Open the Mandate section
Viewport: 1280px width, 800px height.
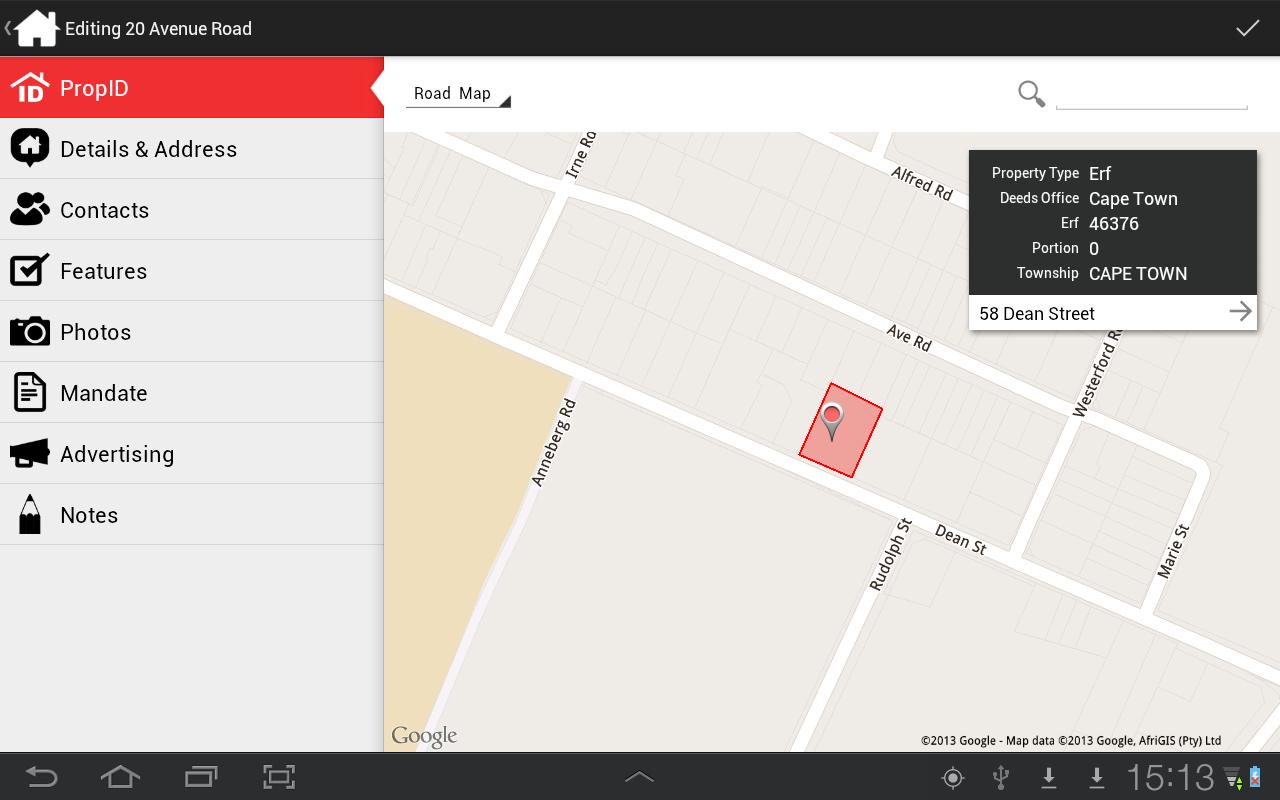(x=192, y=392)
